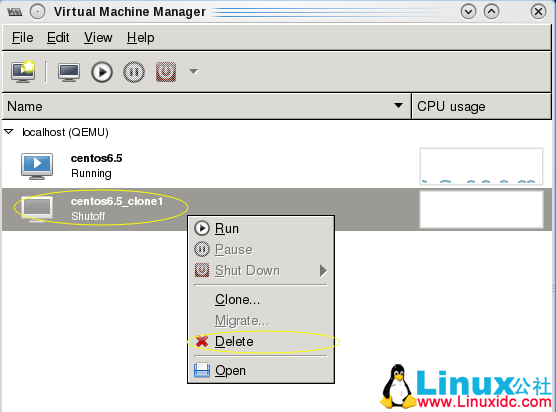The height and width of the screenshot is (412, 556).
Task: Choose Open from the context menu
Action: pyautogui.click(x=261, y=371)
